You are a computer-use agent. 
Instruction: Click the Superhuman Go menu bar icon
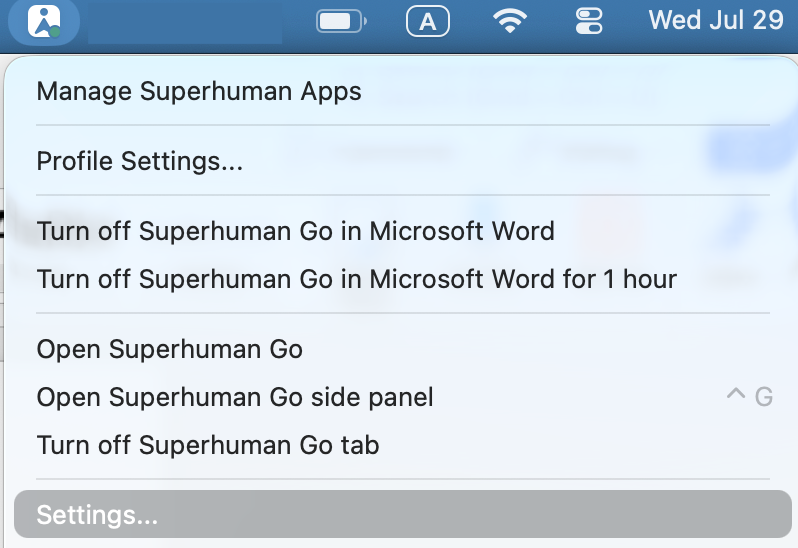click(44, 21)
